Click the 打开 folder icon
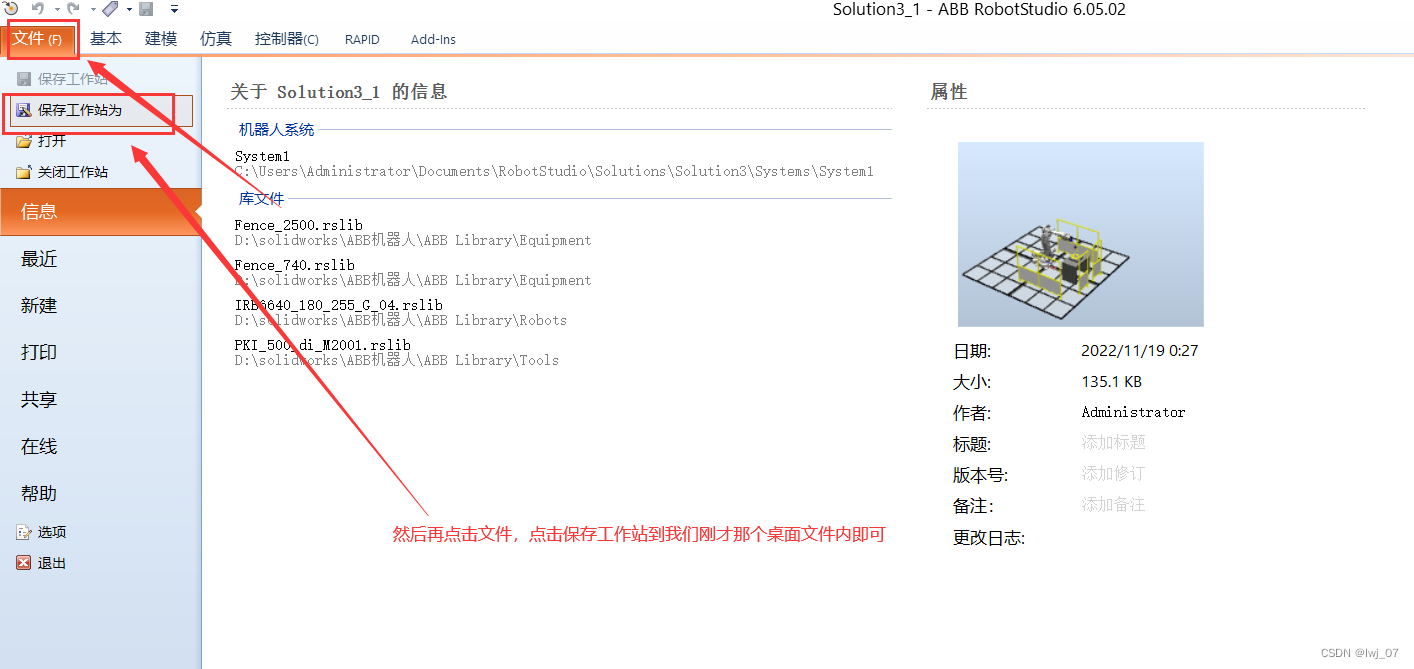 tap(24, 141)
